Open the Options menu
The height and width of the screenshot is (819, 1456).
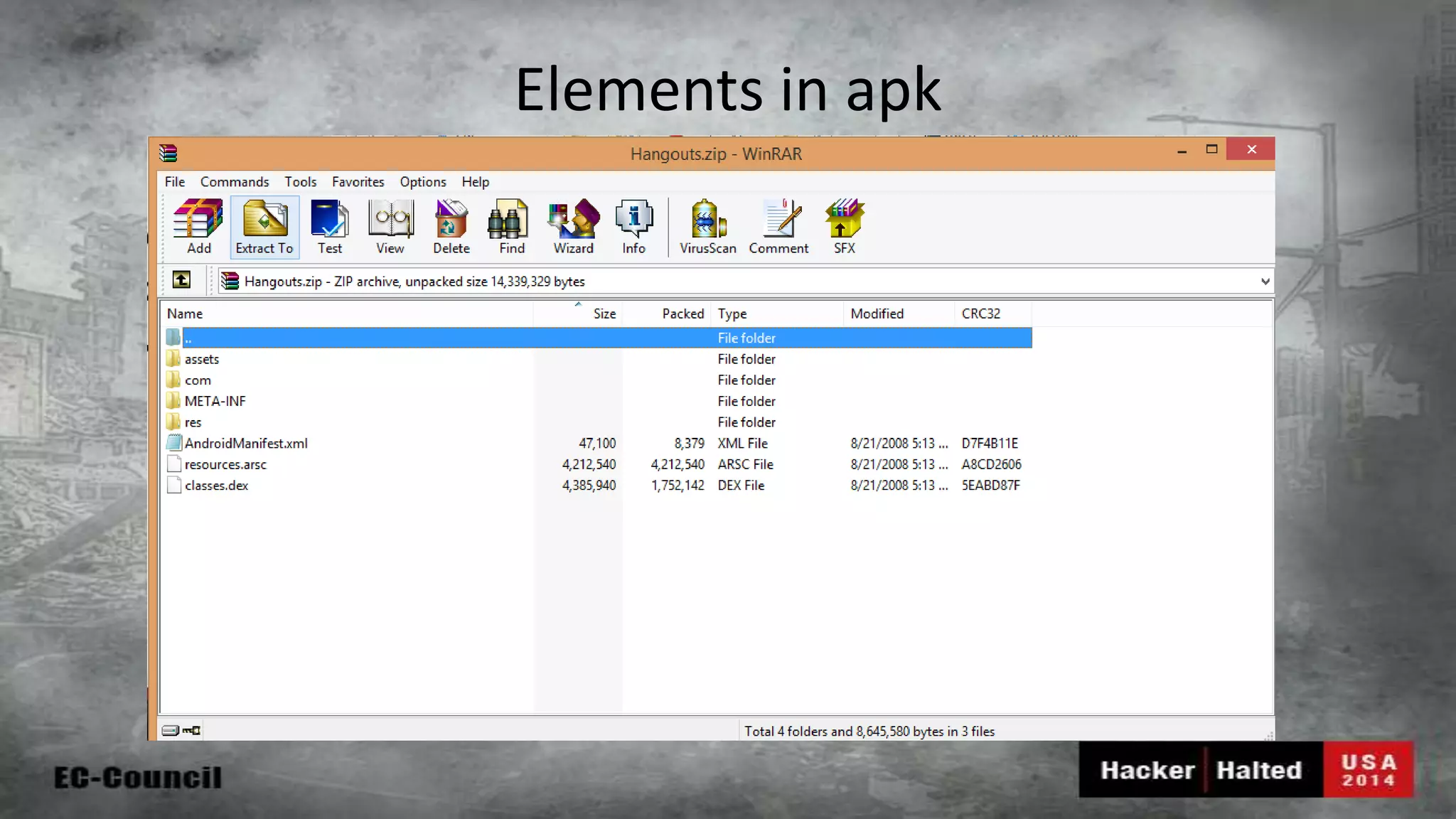click(x=423, y=182)
